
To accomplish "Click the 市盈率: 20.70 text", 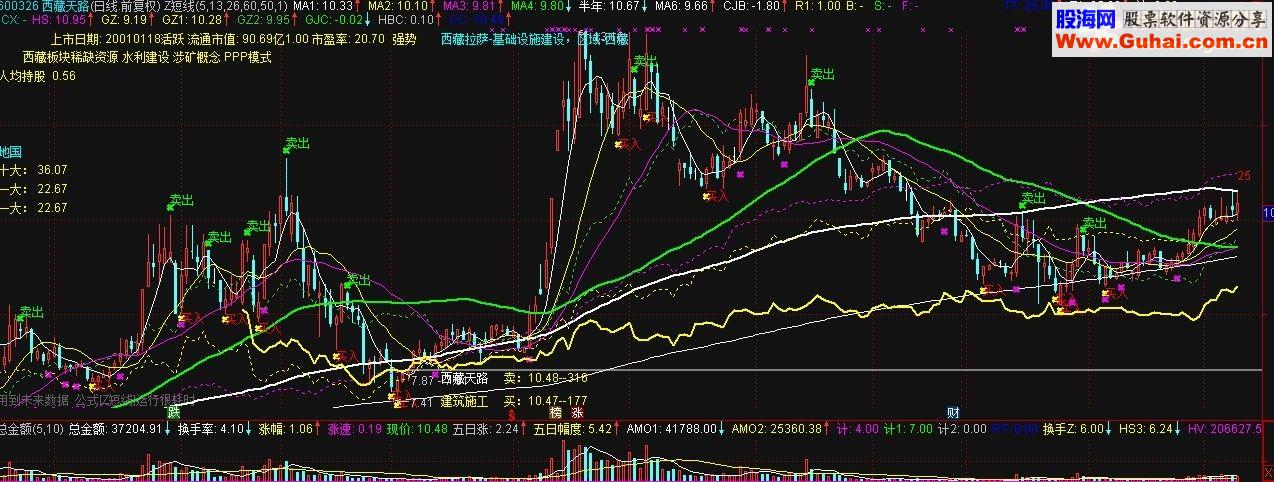I will pos(349,39).
